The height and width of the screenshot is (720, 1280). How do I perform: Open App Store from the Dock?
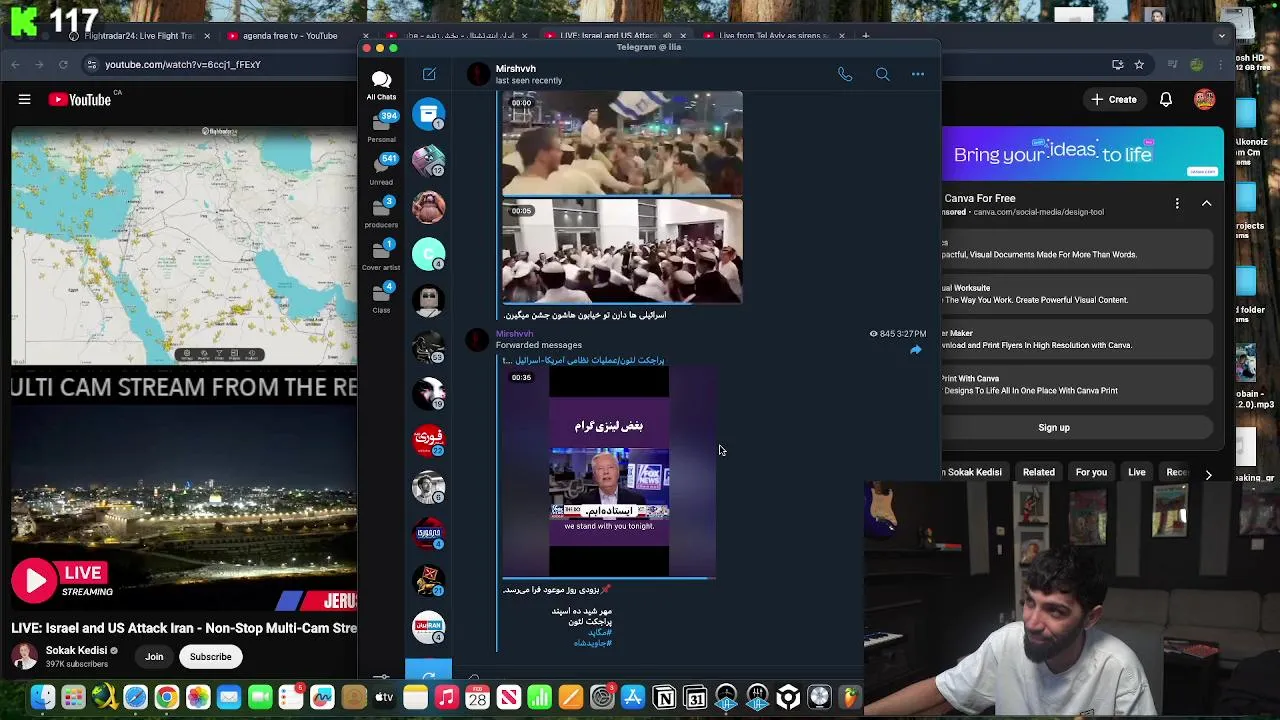[633, 697]
